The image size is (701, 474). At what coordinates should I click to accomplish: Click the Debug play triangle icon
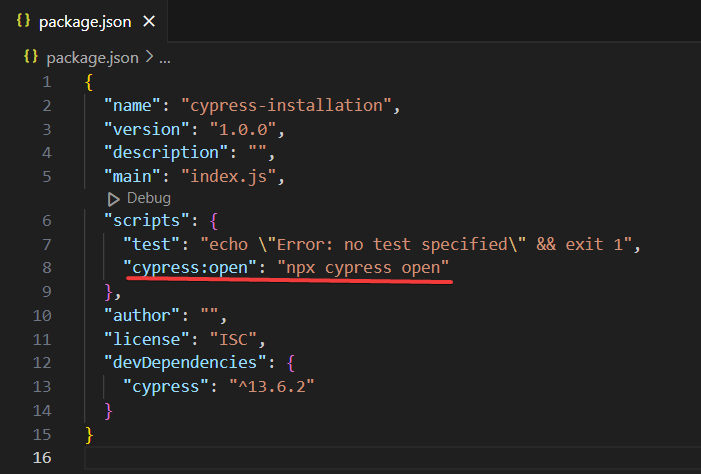click(x=113, y=199)
